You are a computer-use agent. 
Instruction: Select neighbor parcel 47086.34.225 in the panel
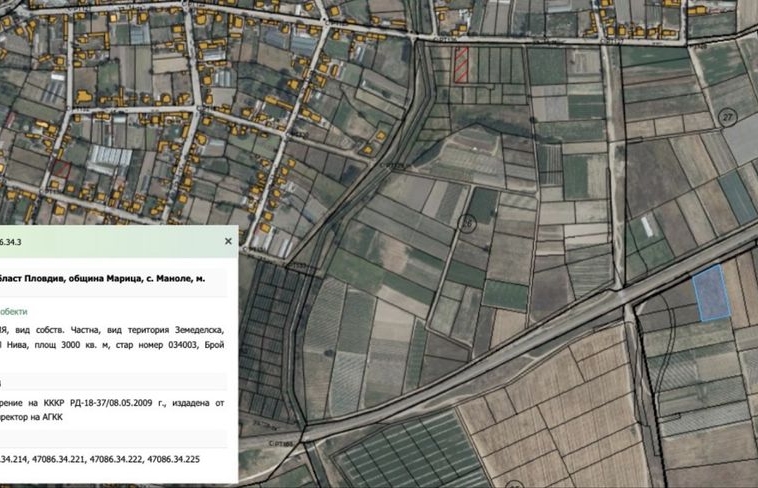coord(174,459)
